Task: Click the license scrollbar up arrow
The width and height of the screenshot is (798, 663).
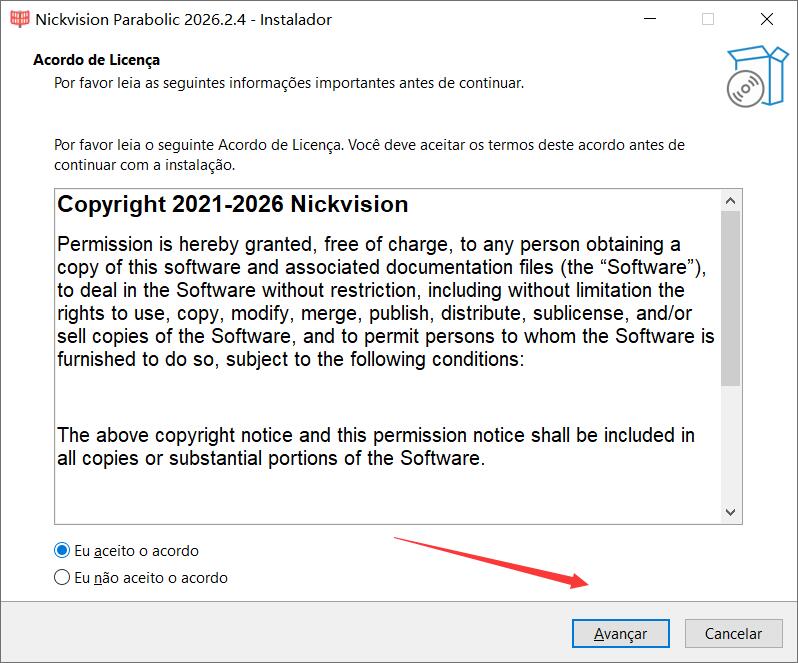Action: coord(730,201)
